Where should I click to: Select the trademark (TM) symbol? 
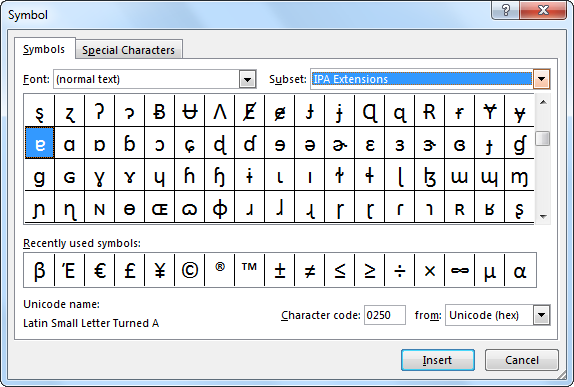pos(250,270)
